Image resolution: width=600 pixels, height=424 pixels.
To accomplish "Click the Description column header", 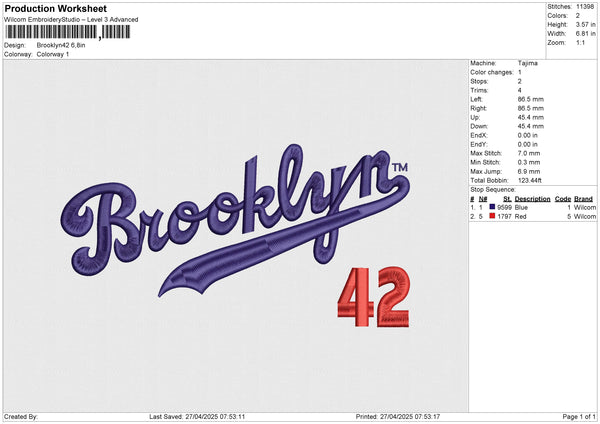I will 531,199.
